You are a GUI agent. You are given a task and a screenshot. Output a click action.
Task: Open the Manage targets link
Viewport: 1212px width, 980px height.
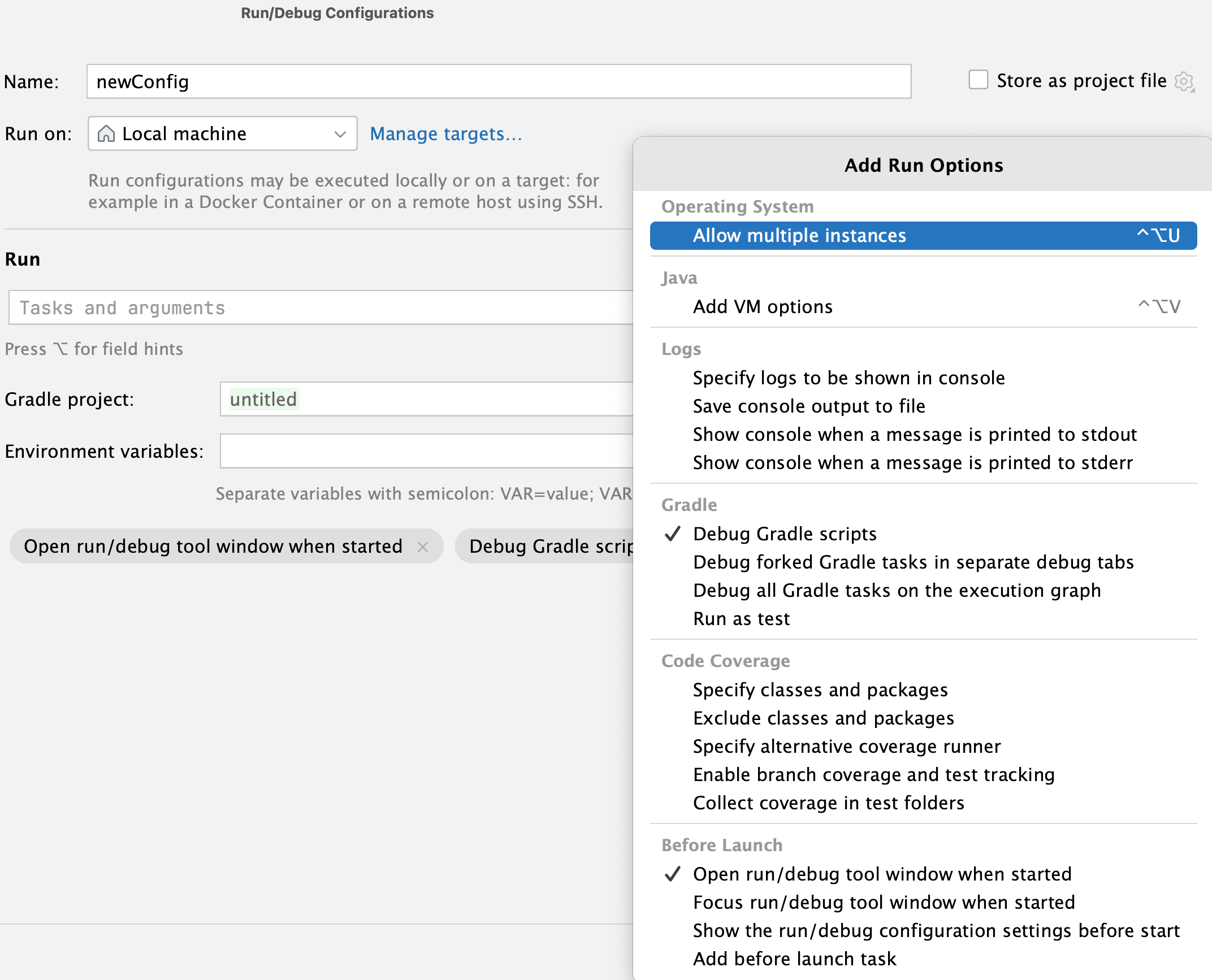446,134
